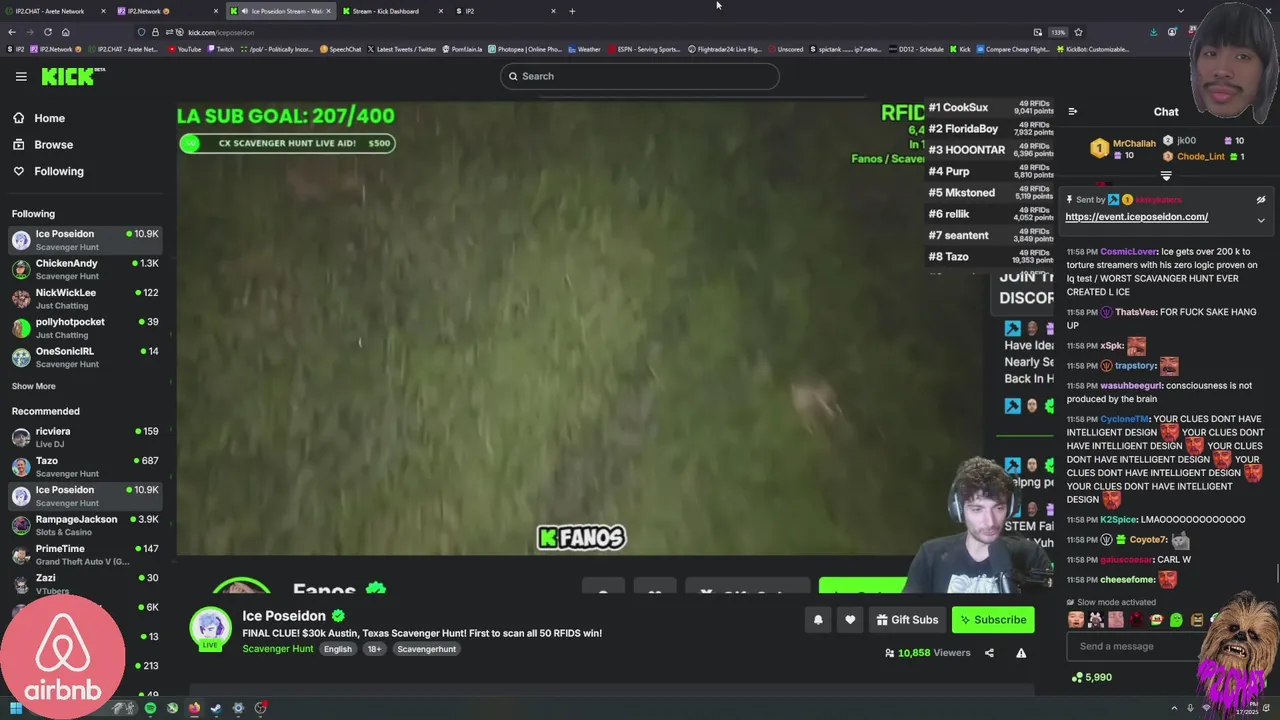Switch to the last IP2 browser tab
The height and width of the screenshot is (720, 1280).
coord(505,11)
